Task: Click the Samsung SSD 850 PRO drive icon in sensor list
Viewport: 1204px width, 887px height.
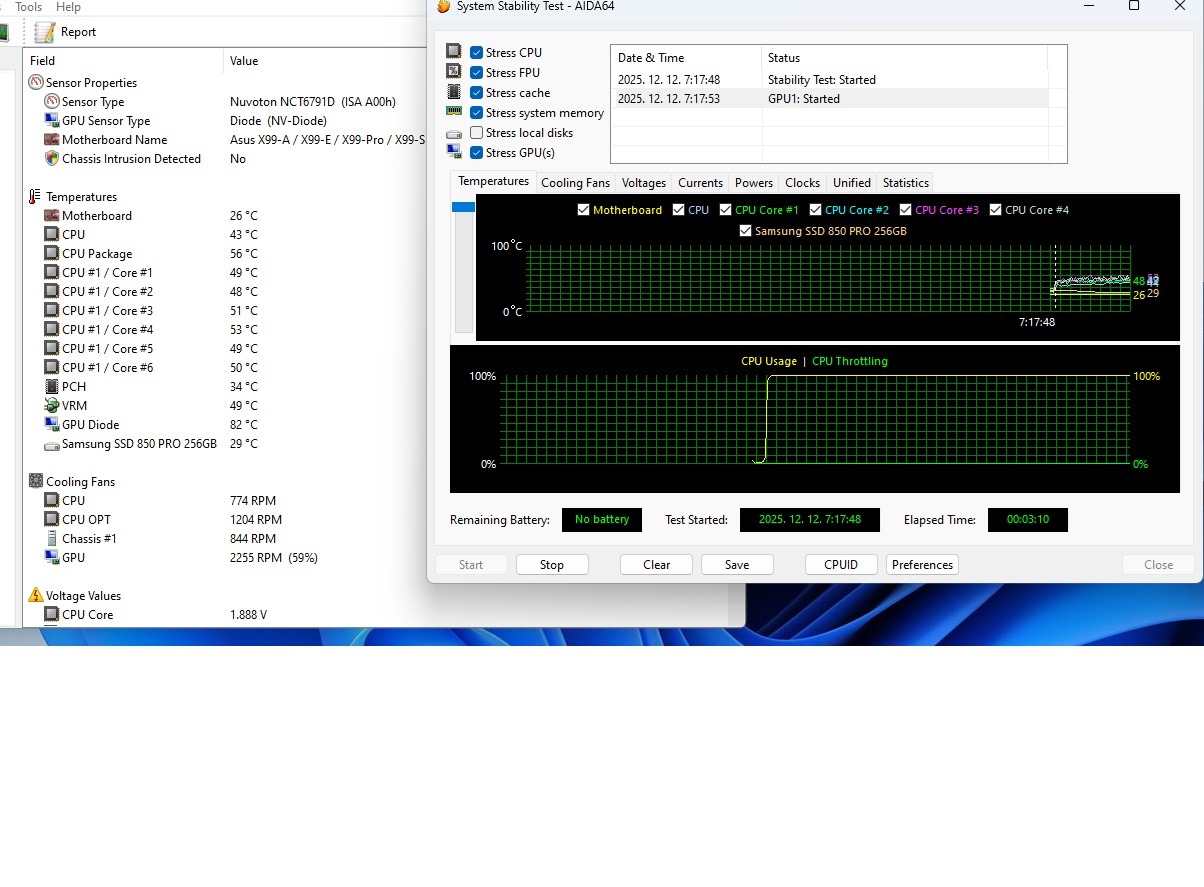Action: pyautogui.click(x=52, y=444)
